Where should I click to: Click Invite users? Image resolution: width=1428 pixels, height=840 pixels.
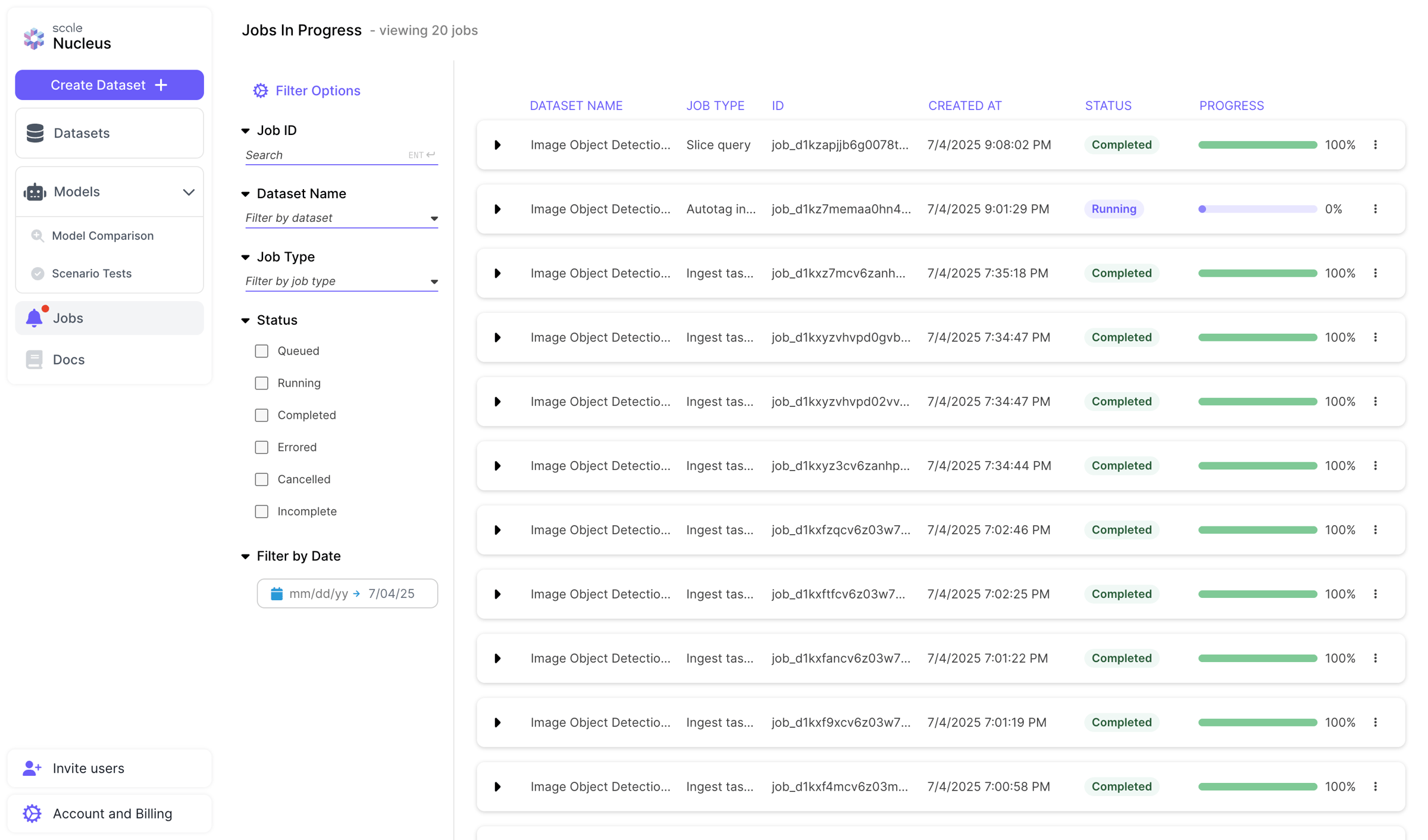109,768
